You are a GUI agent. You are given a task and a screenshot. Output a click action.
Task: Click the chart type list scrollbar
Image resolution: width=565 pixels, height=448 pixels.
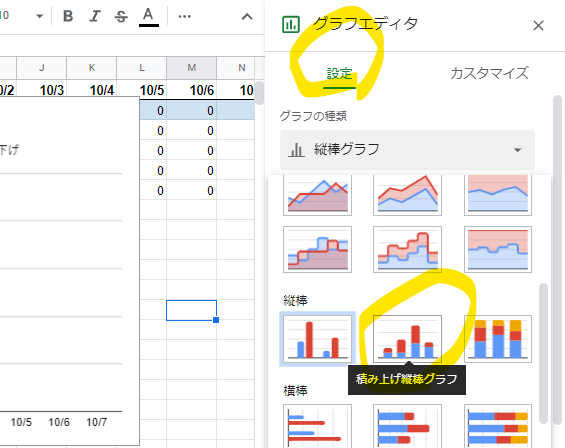pyautogui.click(x=543, y=353)
